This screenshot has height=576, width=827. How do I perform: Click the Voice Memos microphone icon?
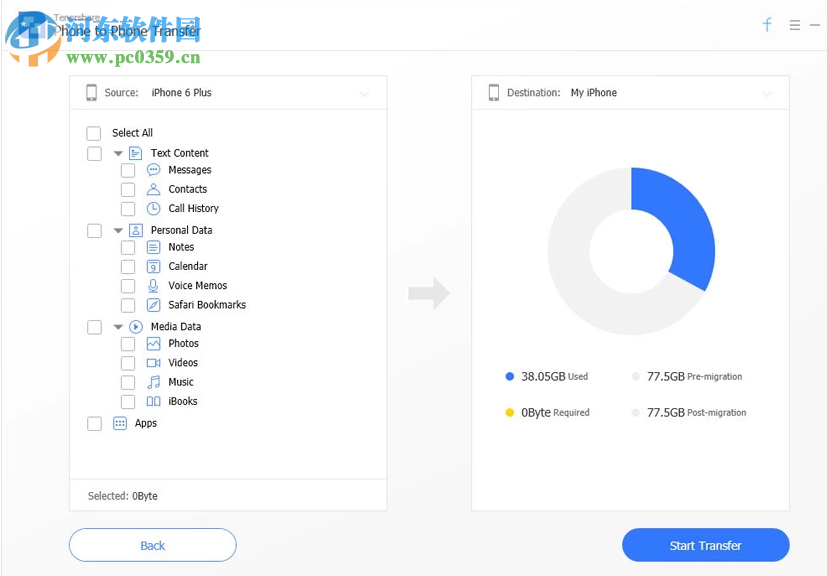pos(153,285)
